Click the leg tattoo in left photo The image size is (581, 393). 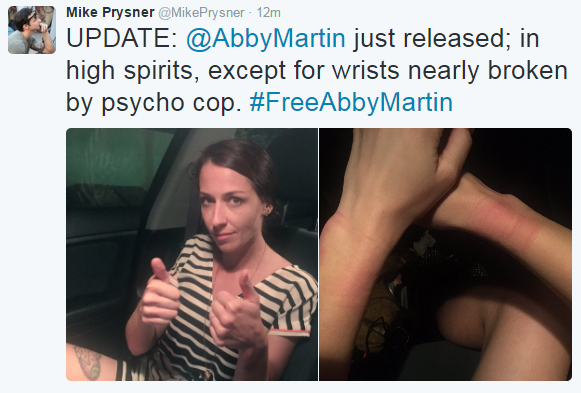click(89, 362)
